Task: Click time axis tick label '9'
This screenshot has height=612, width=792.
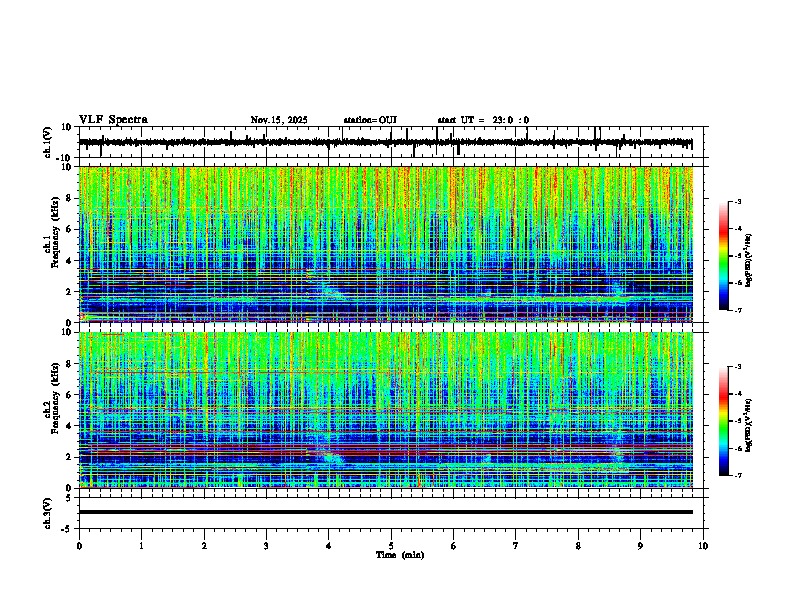Action: pyautogui.click(x=640, y=546)
